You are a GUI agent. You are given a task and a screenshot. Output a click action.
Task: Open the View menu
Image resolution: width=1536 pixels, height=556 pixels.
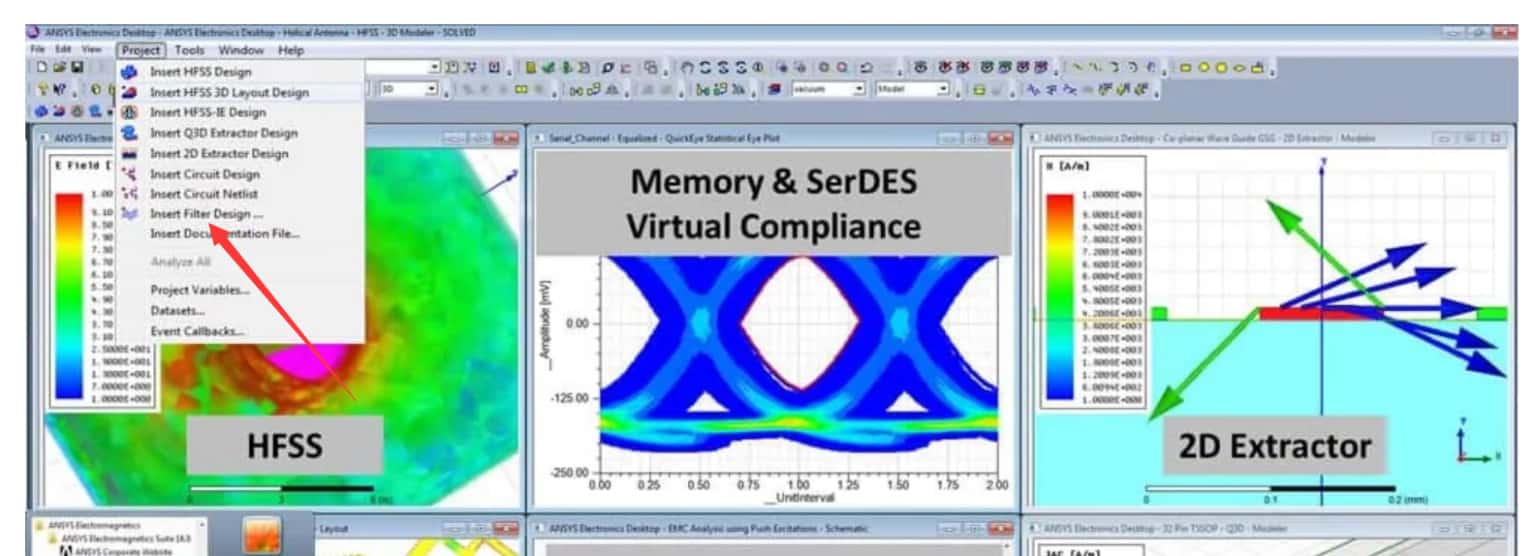[x=92, y=49]
